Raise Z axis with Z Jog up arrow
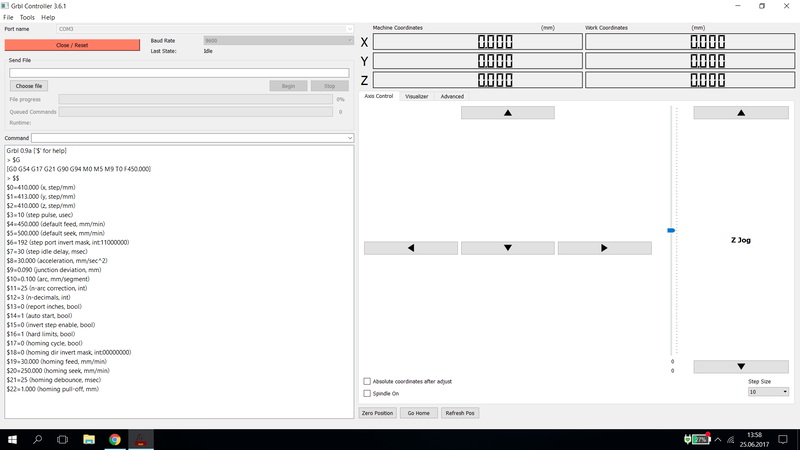The height and width of the screenshot is (450, 800). 741,113
